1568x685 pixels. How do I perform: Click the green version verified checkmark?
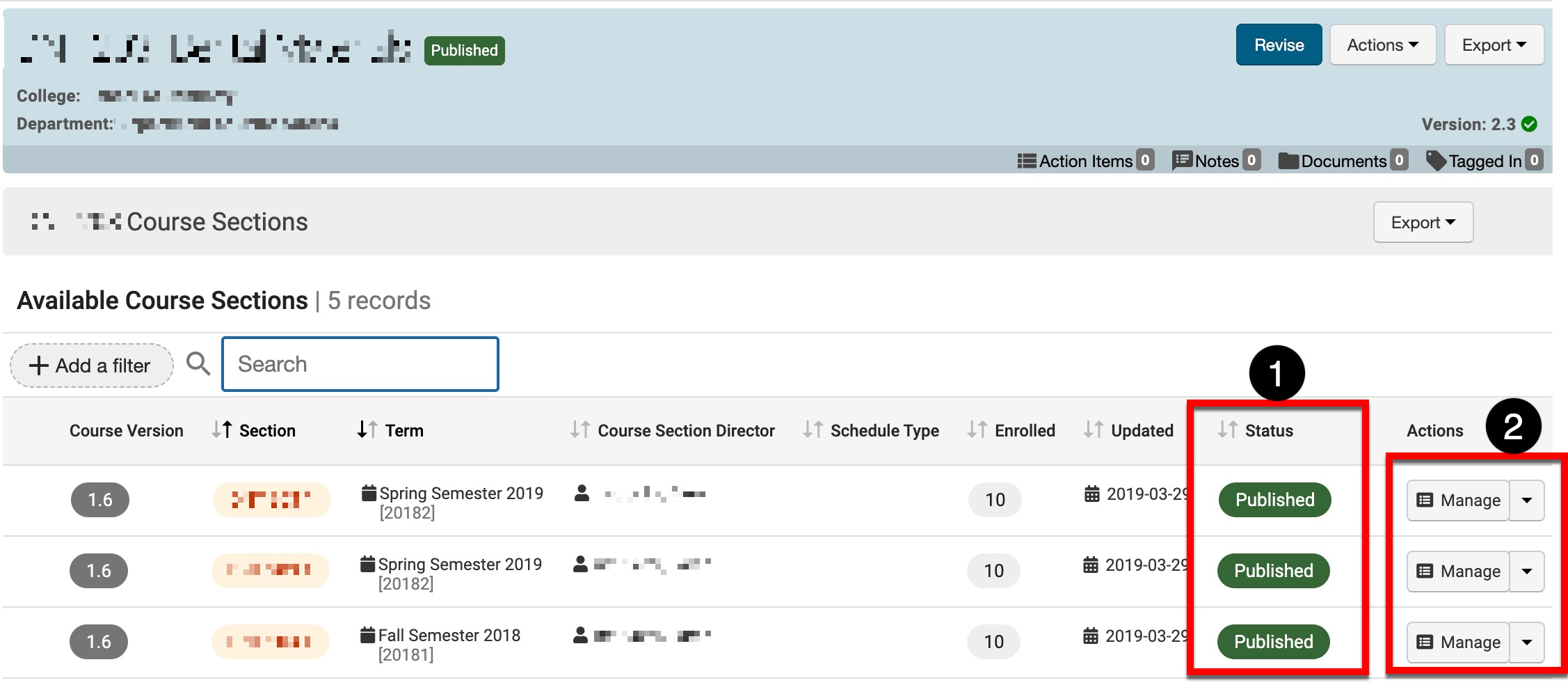(1529, 124)
